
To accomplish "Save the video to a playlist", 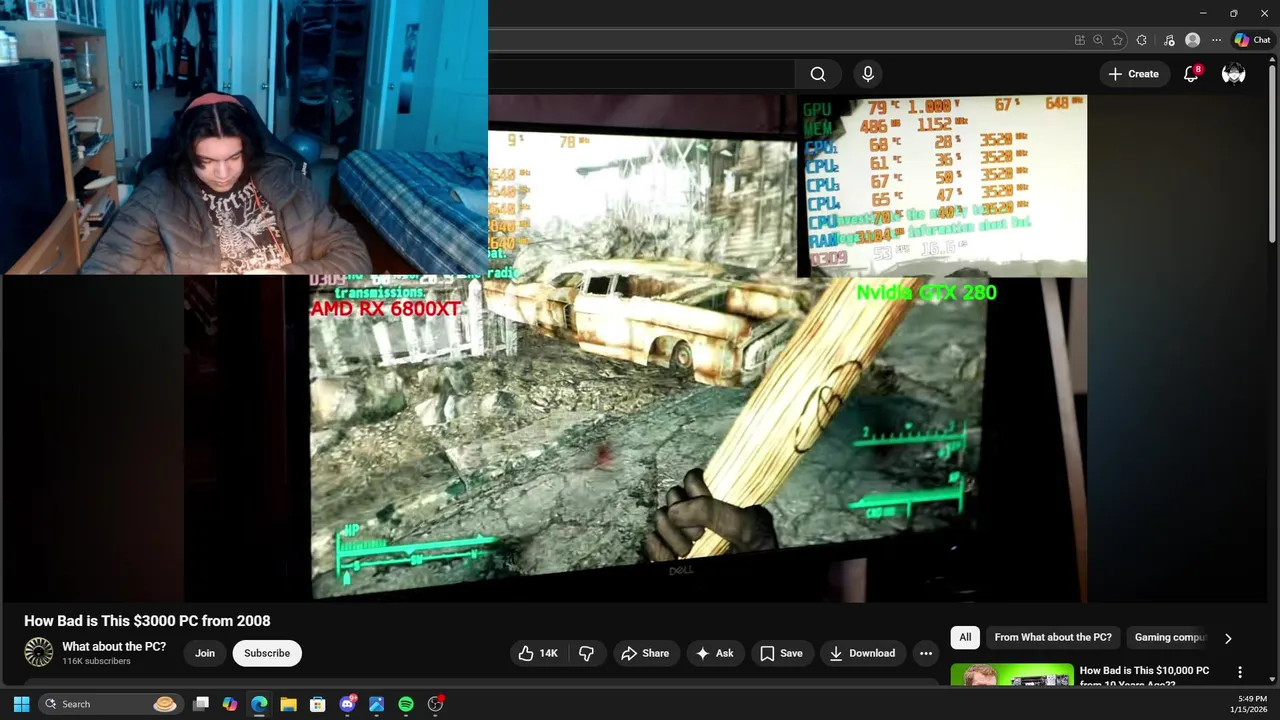I will click(x=781, y=653).
